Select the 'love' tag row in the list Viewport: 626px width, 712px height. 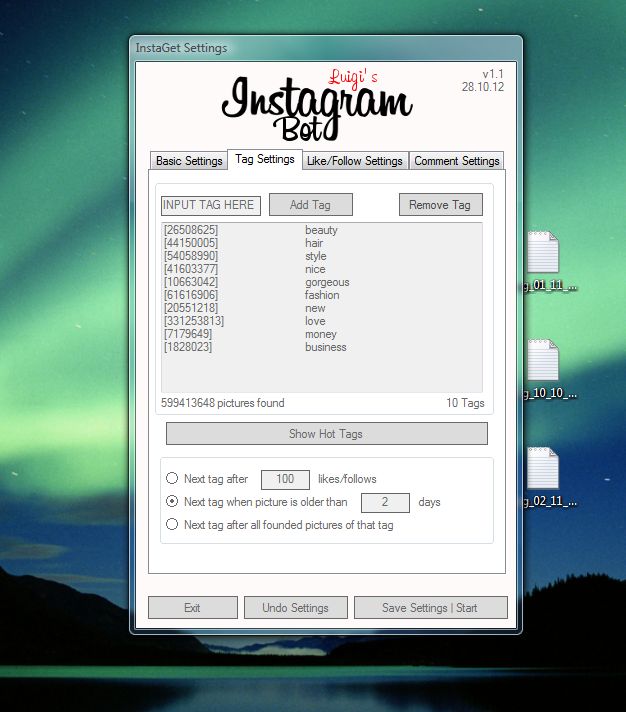(315, 321)
